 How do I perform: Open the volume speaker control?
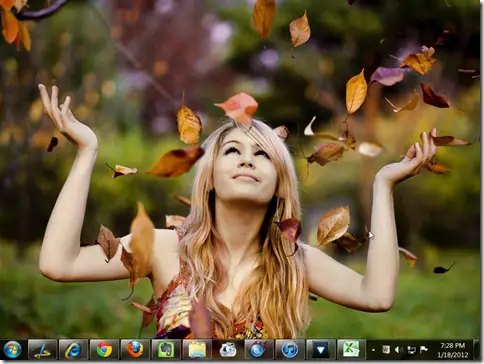point(399,350)
